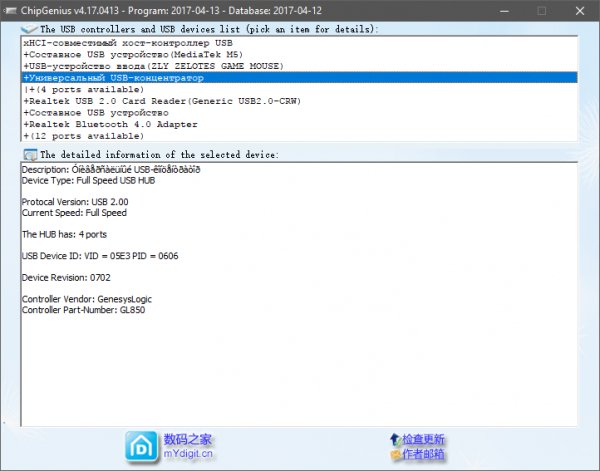Select the (12 ports available) row

point(299,136)
